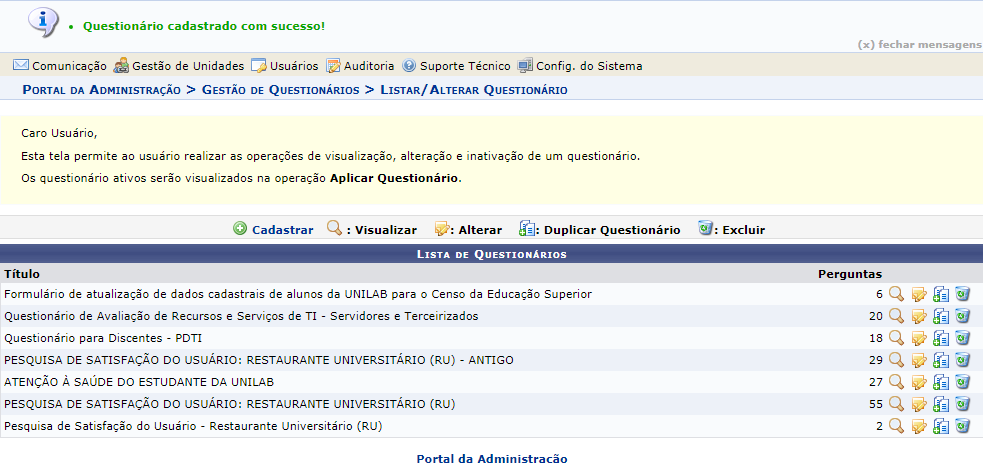The height and width of the screenshot is (463, 983).
Task: Delete the Recursos e Serviços de TI questionnaire
Action: pos(962,316)
